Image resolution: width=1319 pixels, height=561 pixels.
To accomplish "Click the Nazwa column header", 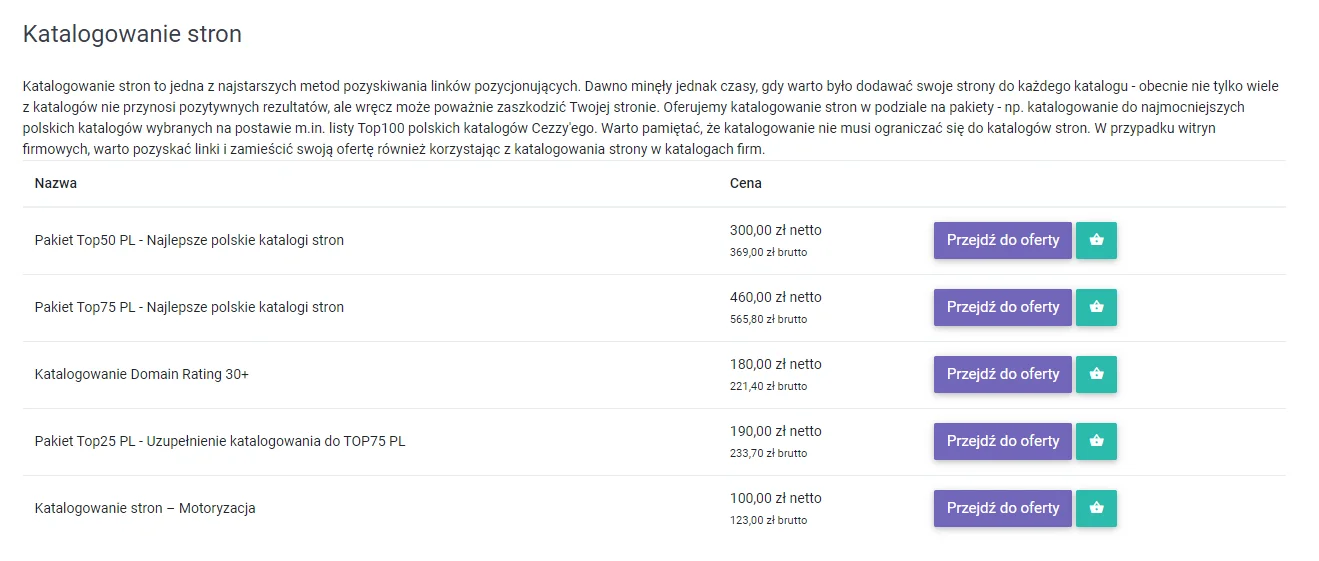I will [56, 183].
